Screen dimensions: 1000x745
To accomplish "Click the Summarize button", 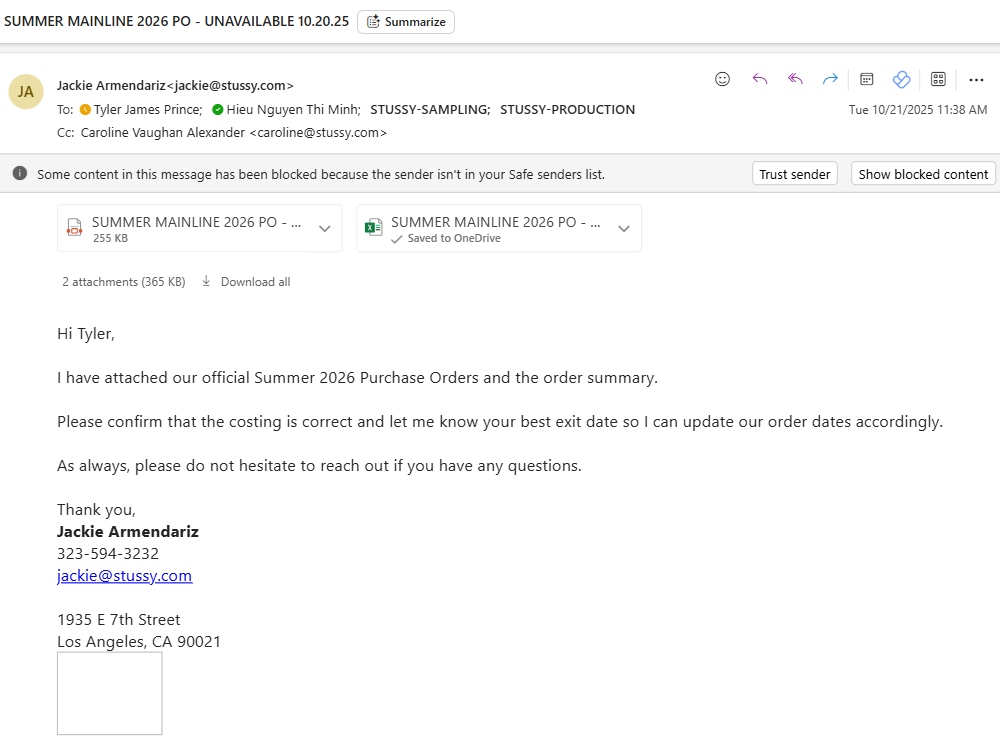I will point(406,22).
